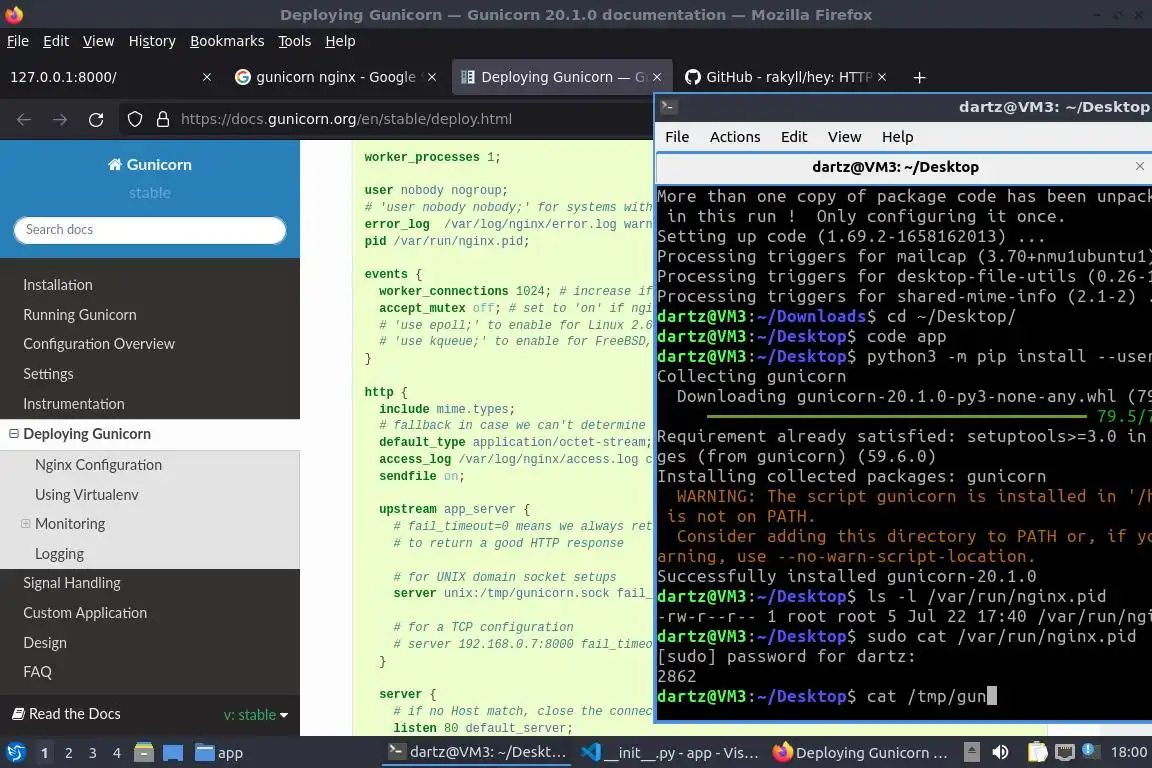Switch to Firefox Deploying Gunicorn taskbar entry
The height and width of the screenshot is (768, 1152).
[861, 753]
